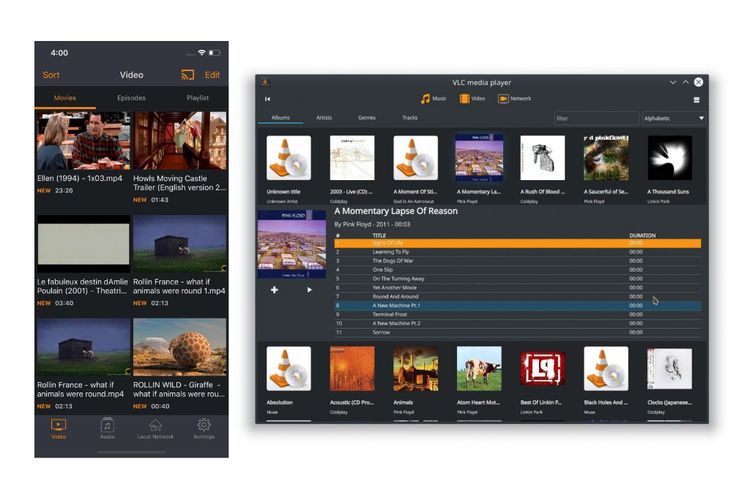Select the Unknown title album cover

pos(288,158)
